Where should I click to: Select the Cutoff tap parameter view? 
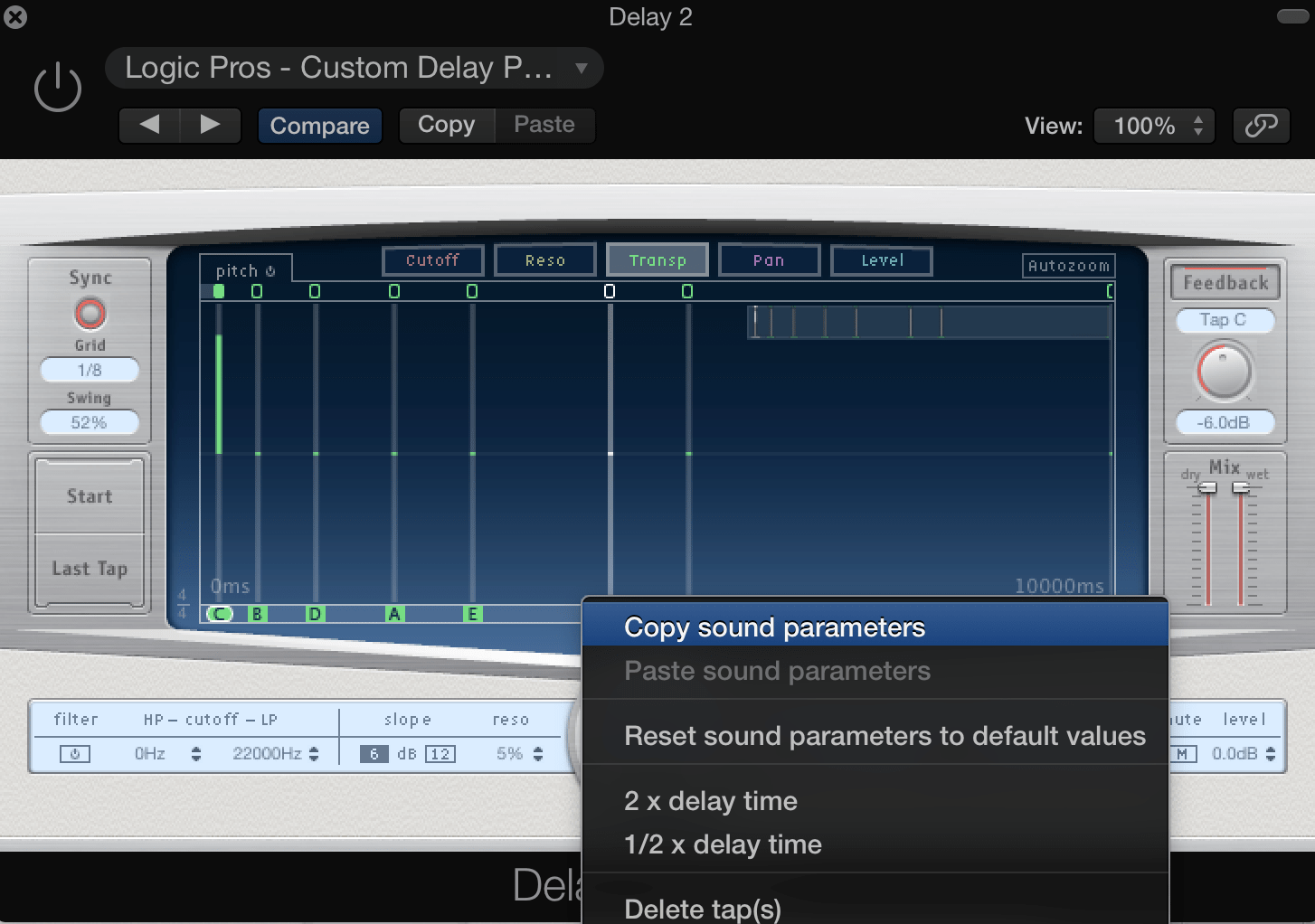[x=432, y=259]
